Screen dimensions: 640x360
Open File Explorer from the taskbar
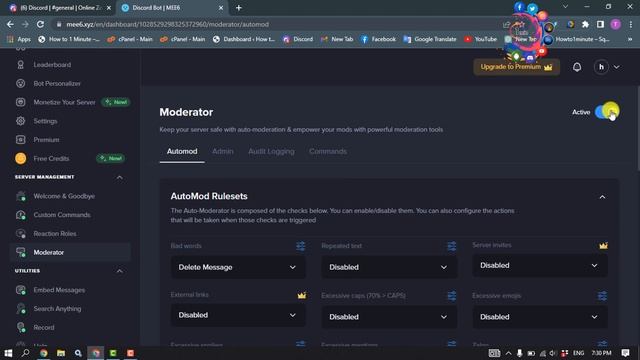coord(61,353)
